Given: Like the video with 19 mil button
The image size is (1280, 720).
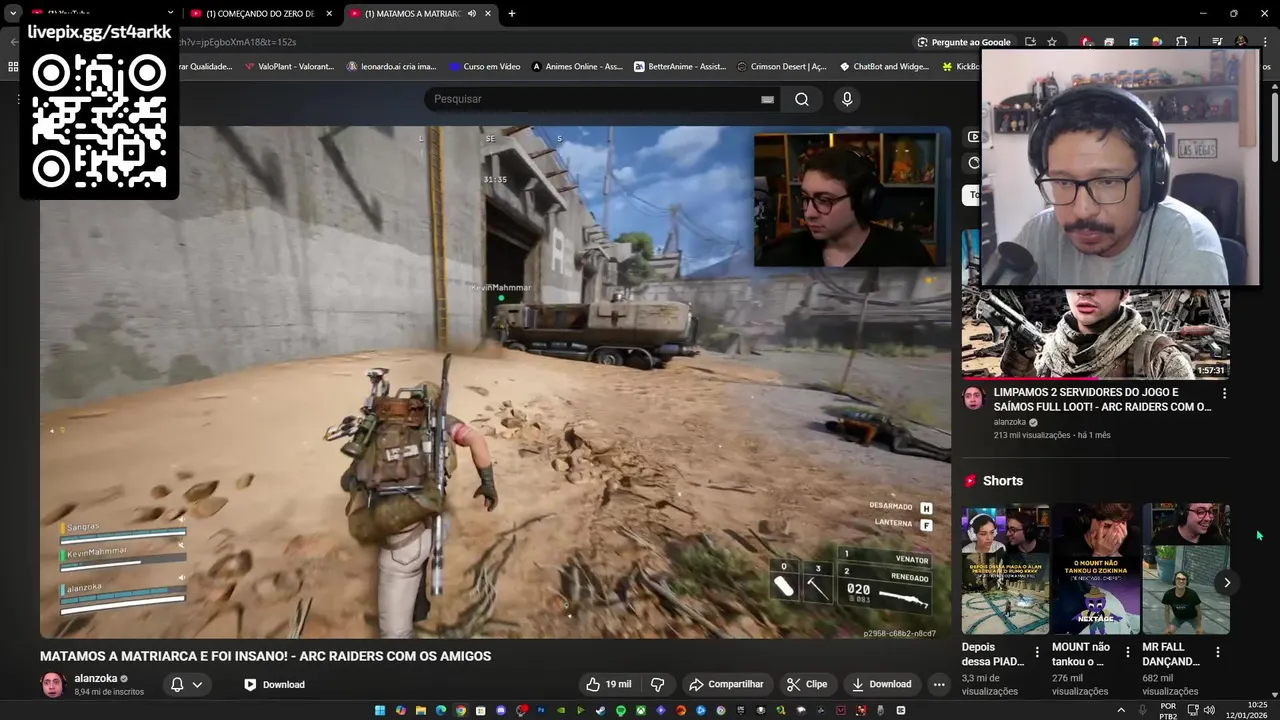Looking at the screenshot, I should click(608, 684).
